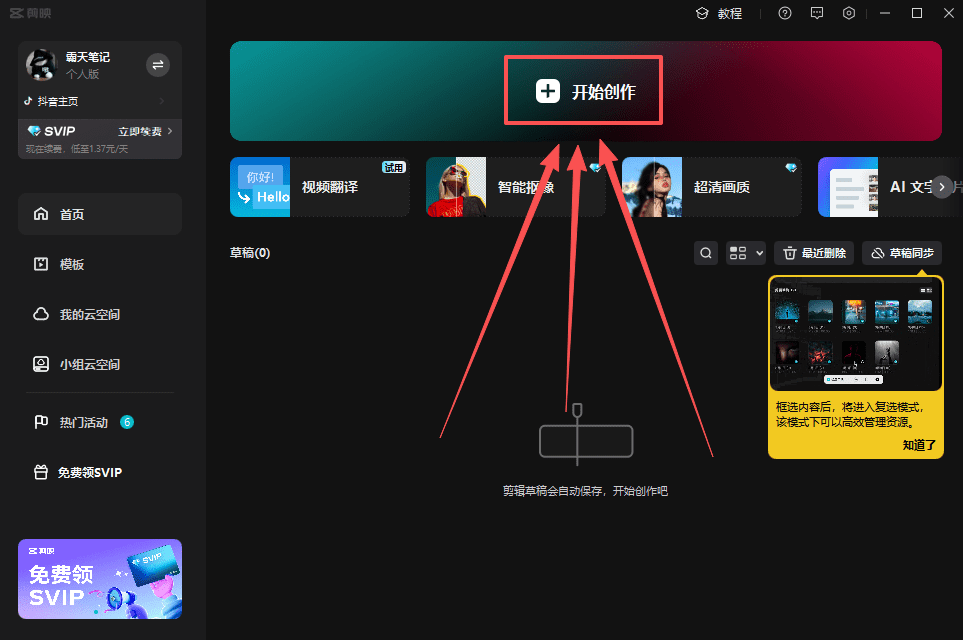
Task: Click the account switch arrows icon
Action: 158,65
